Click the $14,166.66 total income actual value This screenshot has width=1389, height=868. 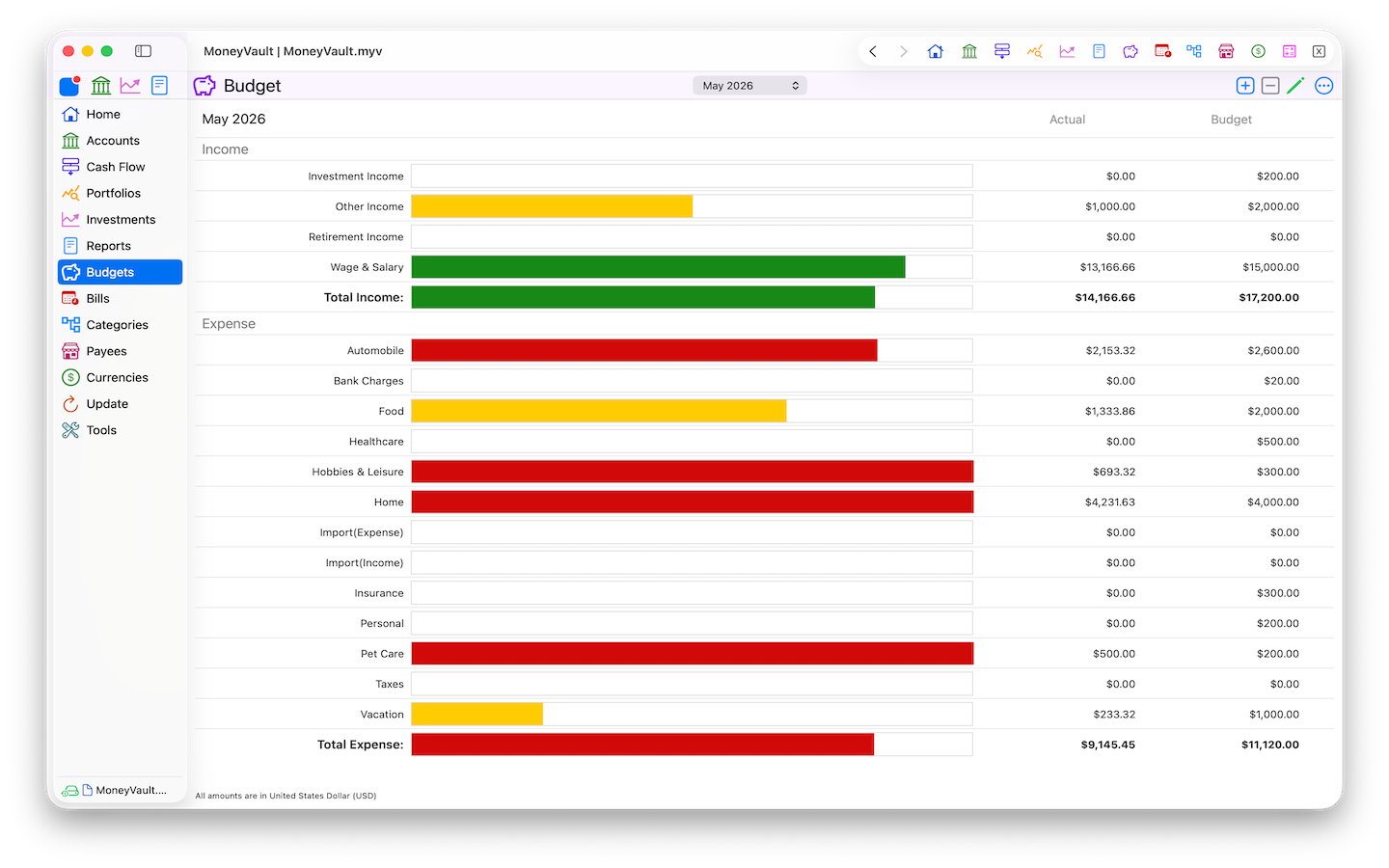pos(1105,298)
